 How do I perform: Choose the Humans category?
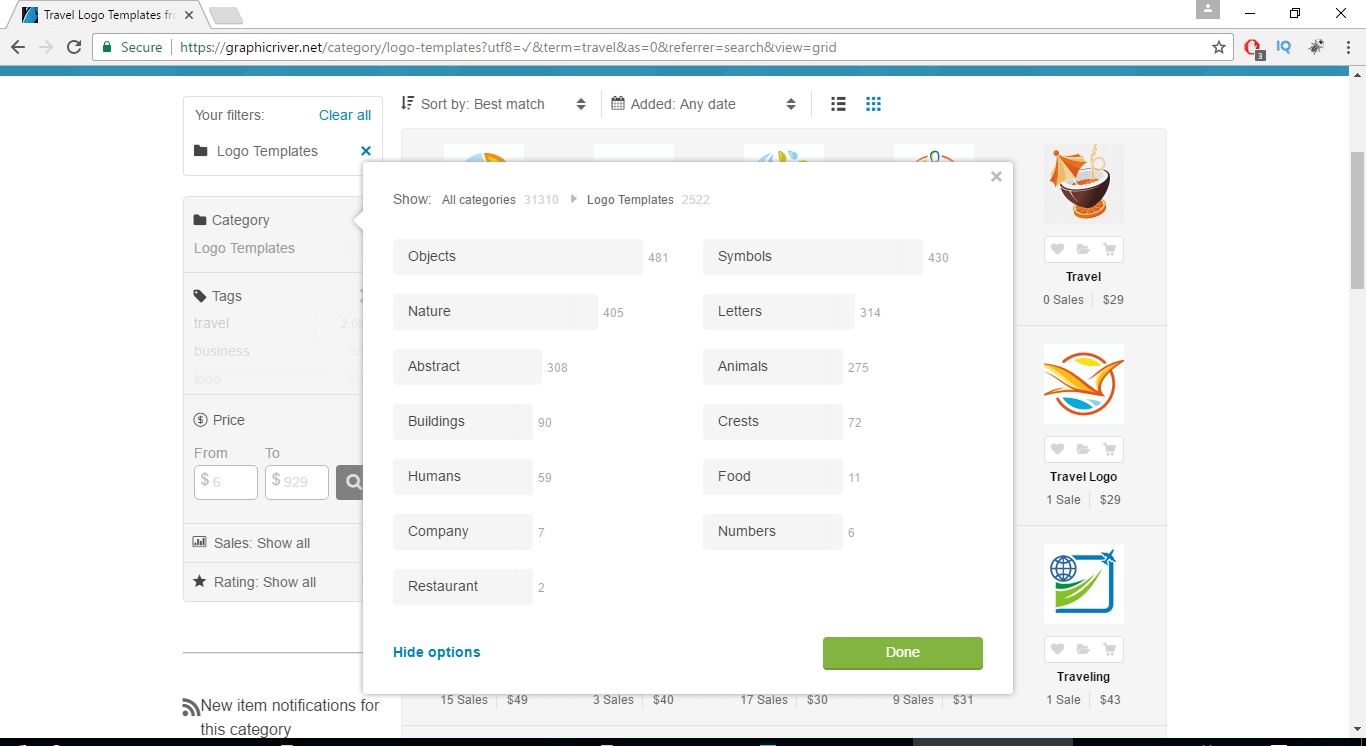point(463,477)
